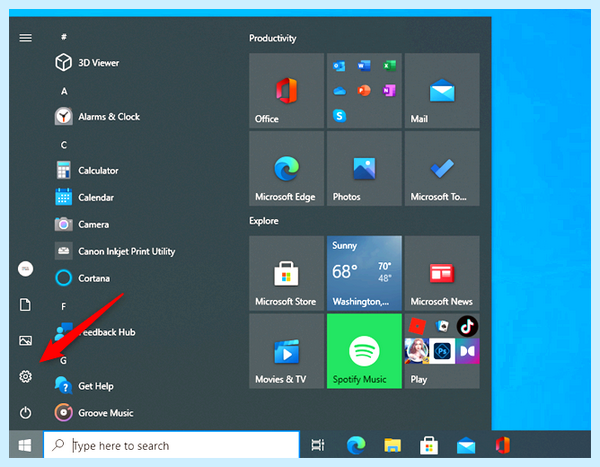Click the Power icon in Start sidebar

click(x=26, y=413)
